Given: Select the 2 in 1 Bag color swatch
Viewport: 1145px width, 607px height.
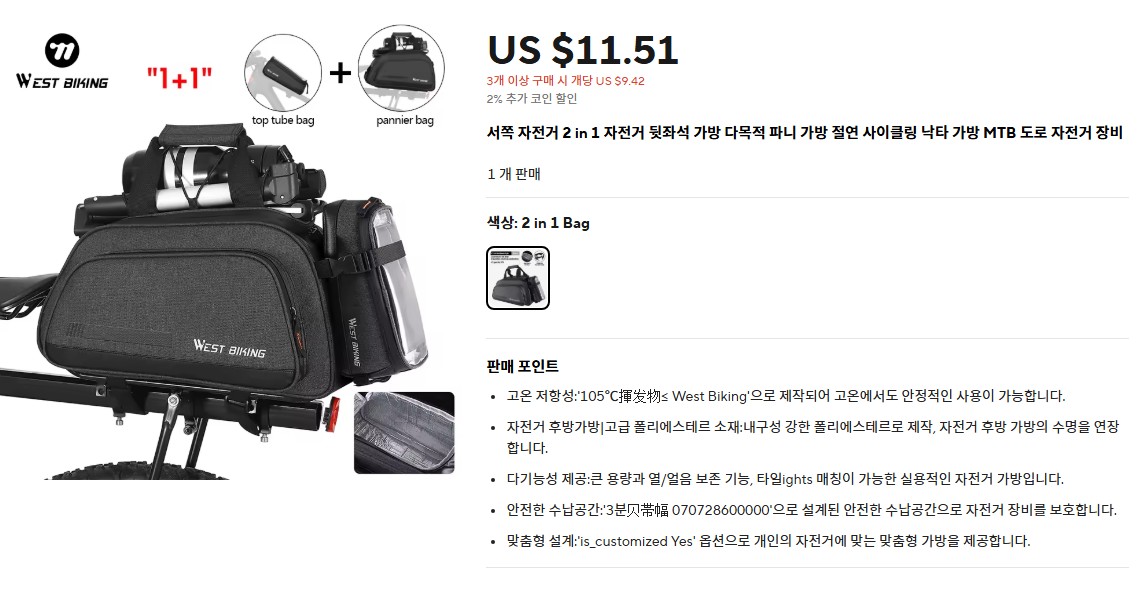Looking at the screenshot, I should click(x=518, y=278).
